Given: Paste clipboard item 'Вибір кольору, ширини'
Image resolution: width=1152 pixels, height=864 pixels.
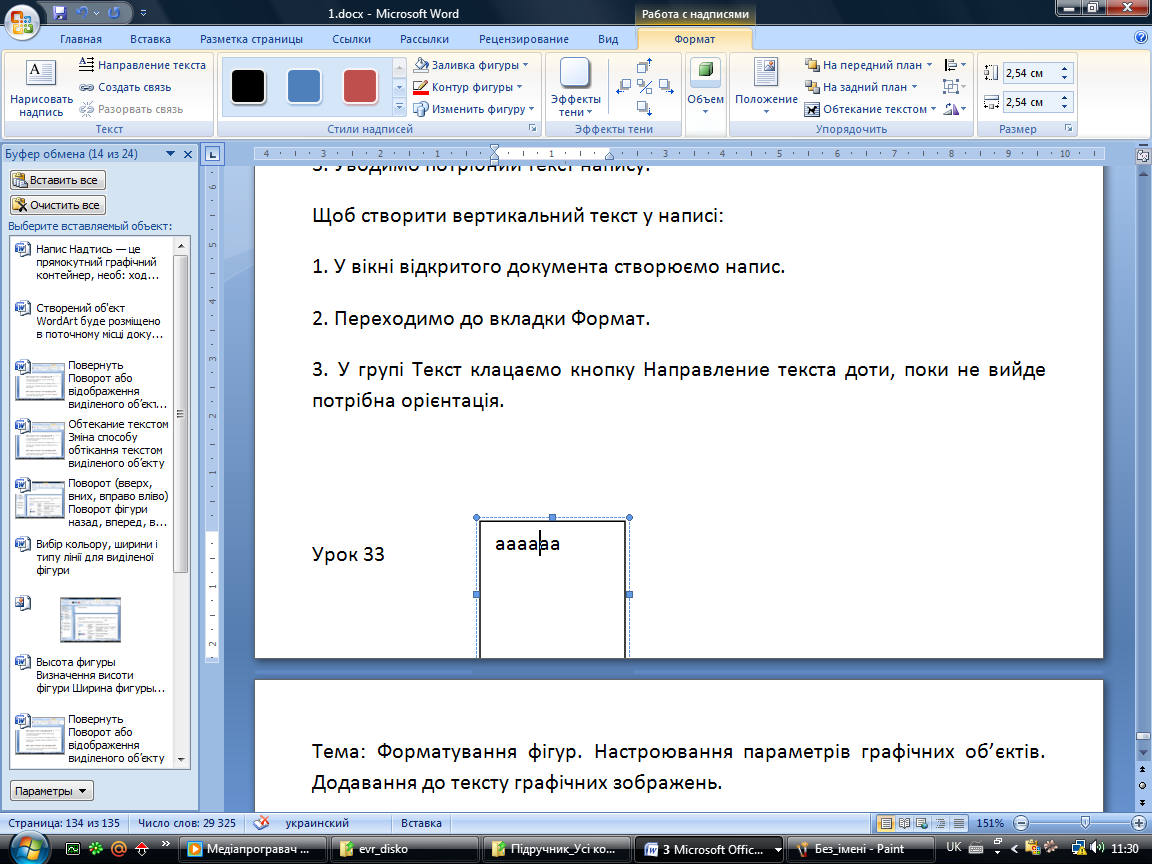Looking at the screenshot, I should (x=92, y=557).
